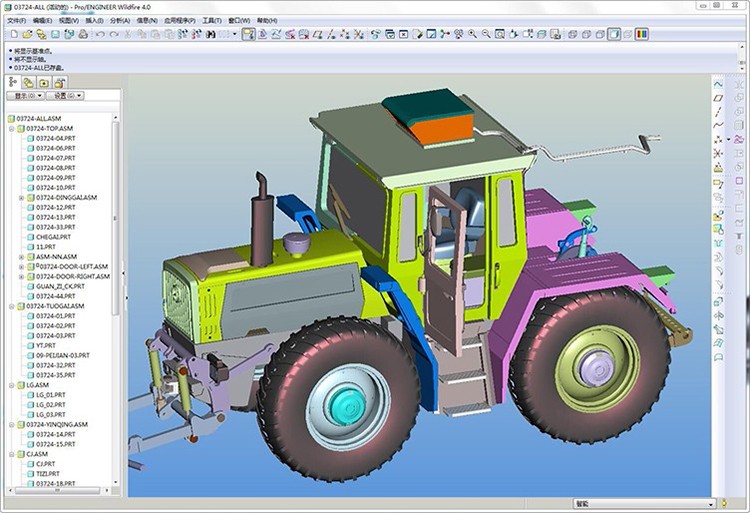Viewport: 750px width, 513px height.
Task: Click the binoculars Find icon
Action: (x=211, y=34)
